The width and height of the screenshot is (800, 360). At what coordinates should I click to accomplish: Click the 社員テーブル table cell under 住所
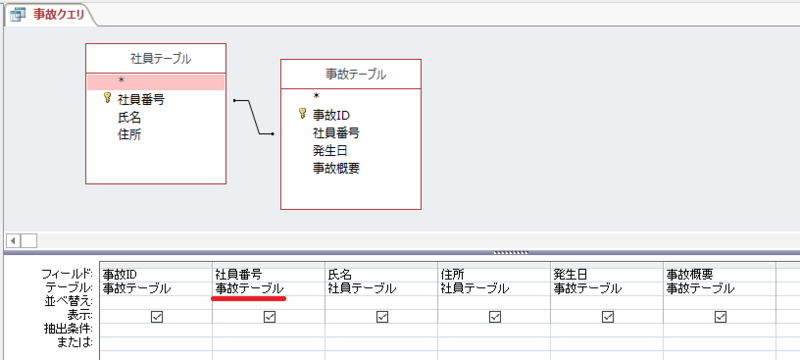[494, 289]
